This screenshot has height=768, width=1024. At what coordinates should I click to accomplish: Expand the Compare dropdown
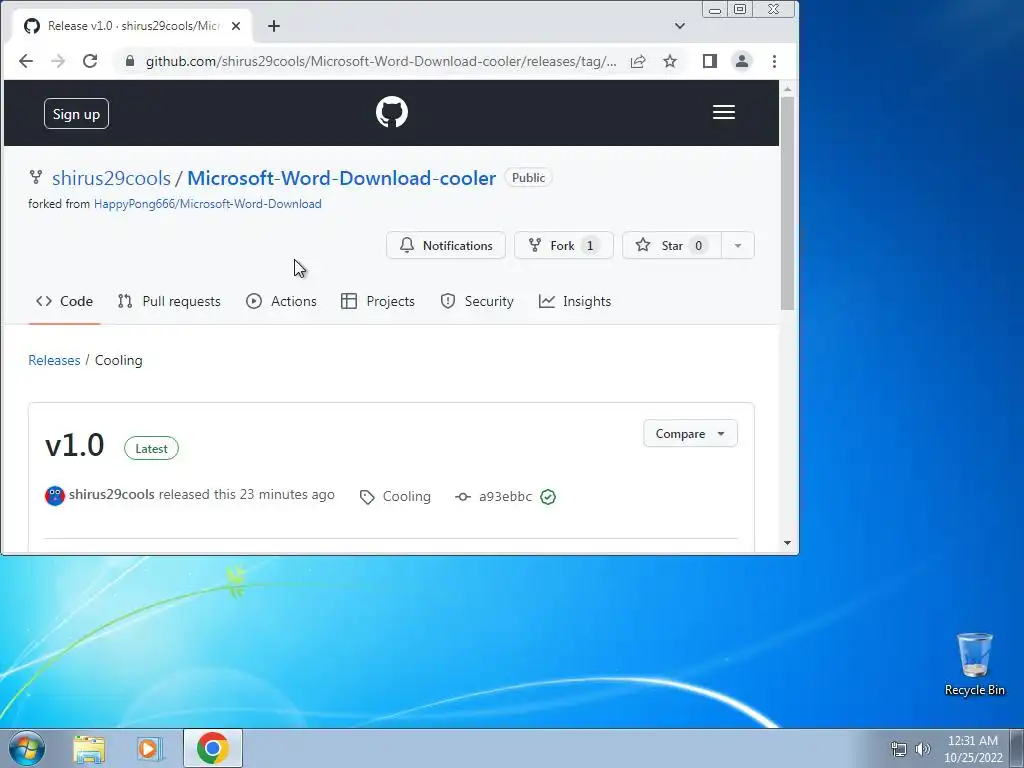coord(690,434)
